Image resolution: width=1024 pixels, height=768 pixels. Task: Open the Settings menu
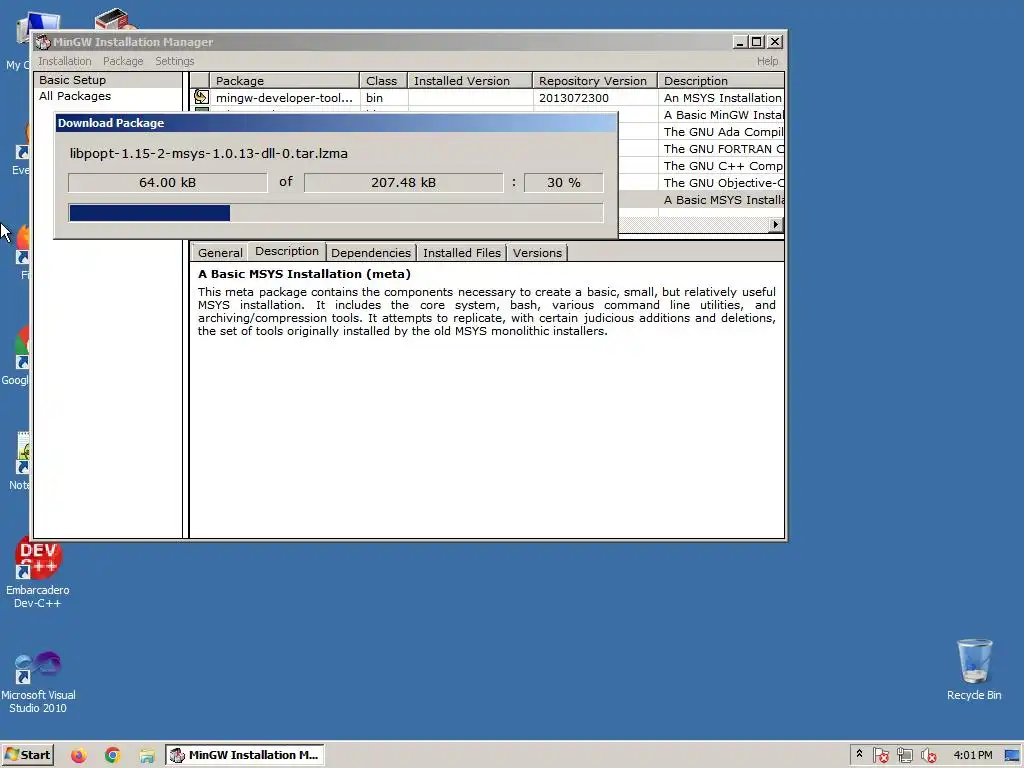click(174, 61)
